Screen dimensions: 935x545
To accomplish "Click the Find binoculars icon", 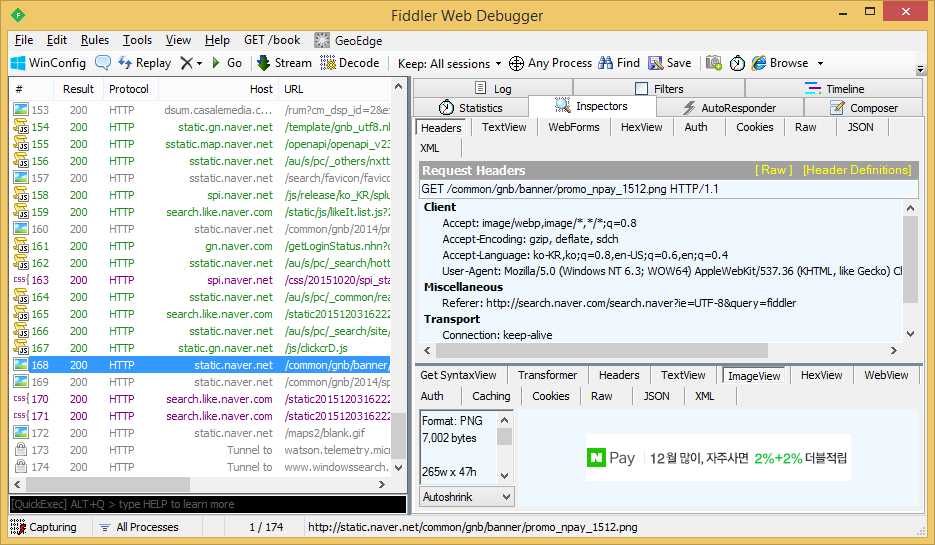I will (x=606, y=63).
